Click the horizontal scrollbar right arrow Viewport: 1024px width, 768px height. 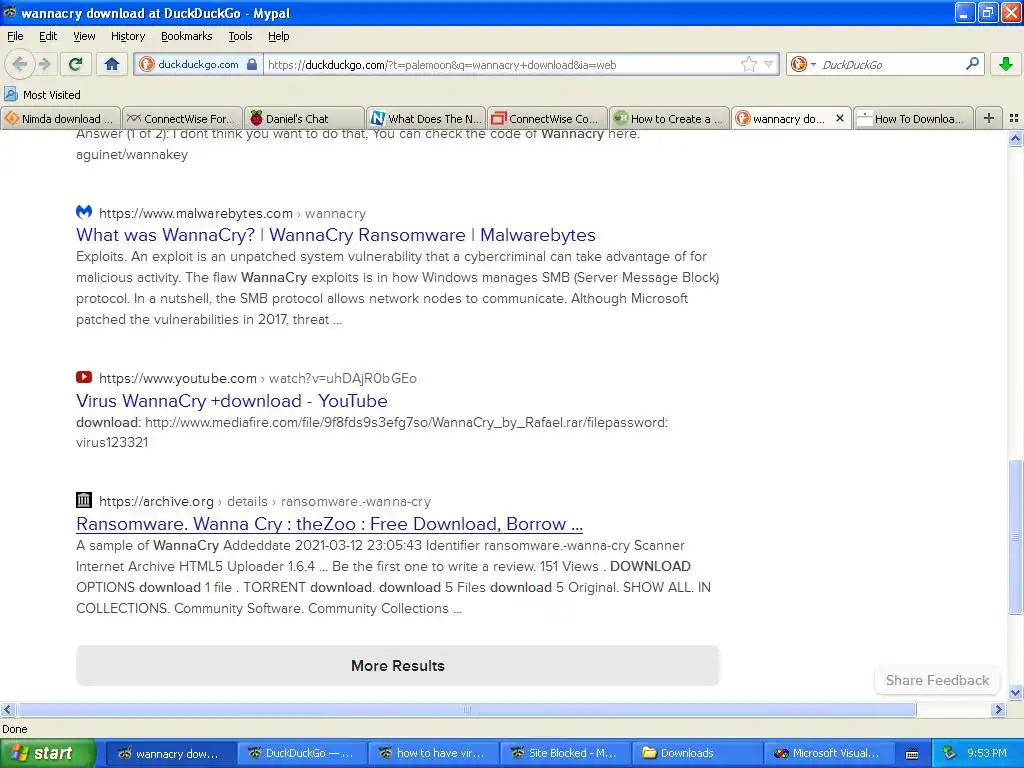(x=998, y=709)
